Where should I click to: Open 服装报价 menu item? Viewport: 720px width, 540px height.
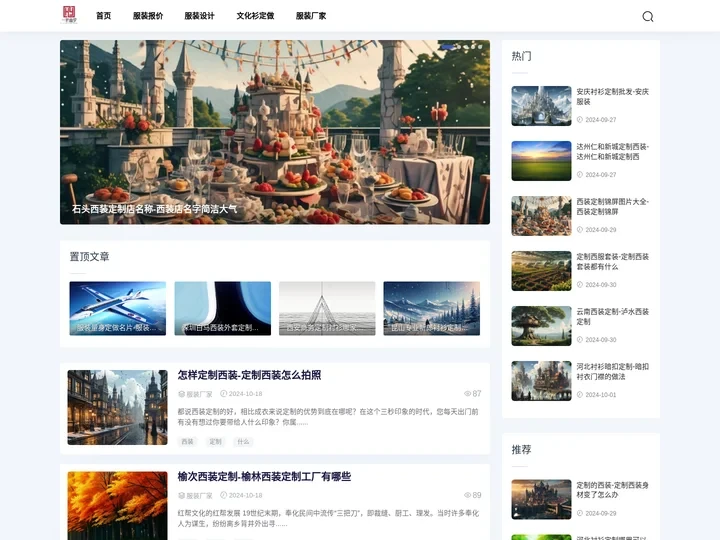148,16
